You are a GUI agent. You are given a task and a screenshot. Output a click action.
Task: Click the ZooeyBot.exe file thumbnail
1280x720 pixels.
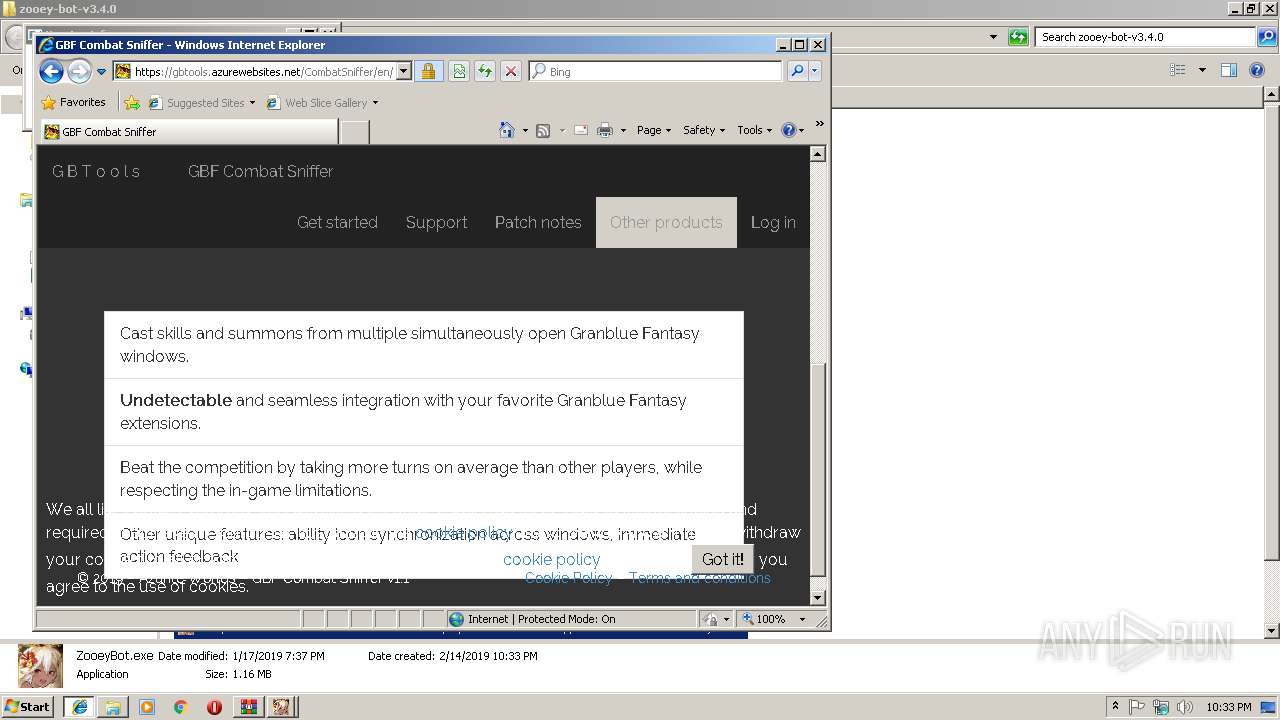click(x=41, y=665)
